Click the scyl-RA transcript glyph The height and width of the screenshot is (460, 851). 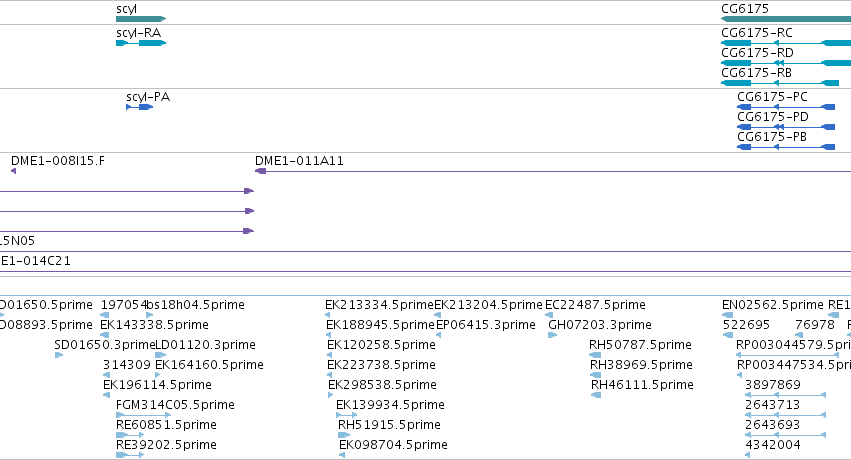point(141,43)
